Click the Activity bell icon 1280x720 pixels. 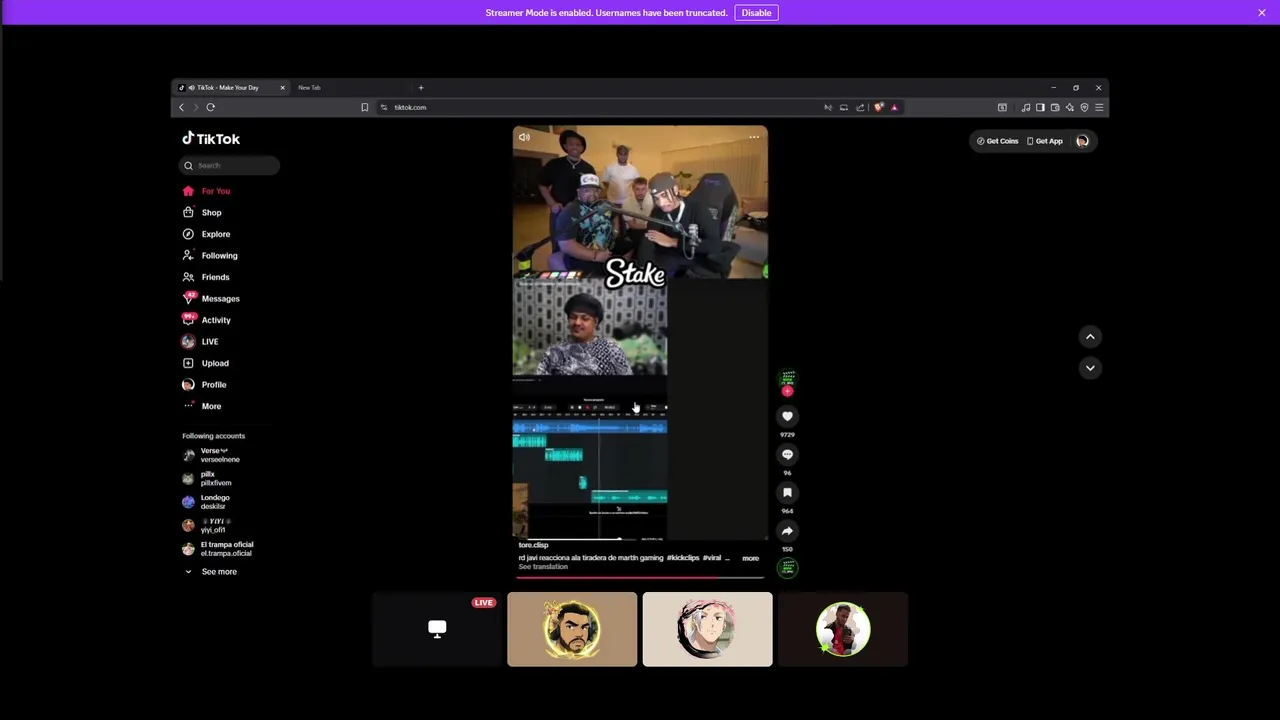(188, 320)
